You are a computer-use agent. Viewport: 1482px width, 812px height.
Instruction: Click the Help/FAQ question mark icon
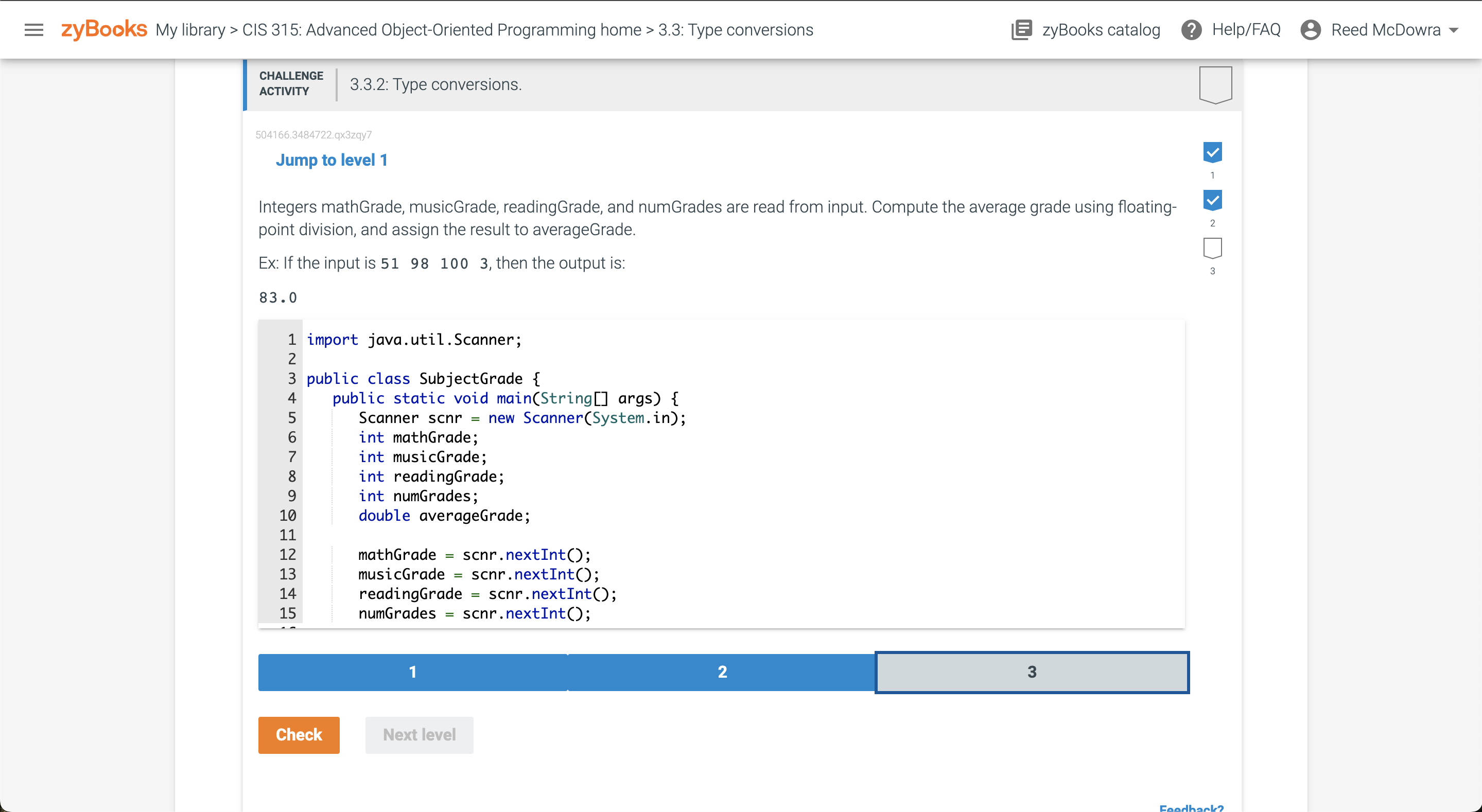point(1191,30)
